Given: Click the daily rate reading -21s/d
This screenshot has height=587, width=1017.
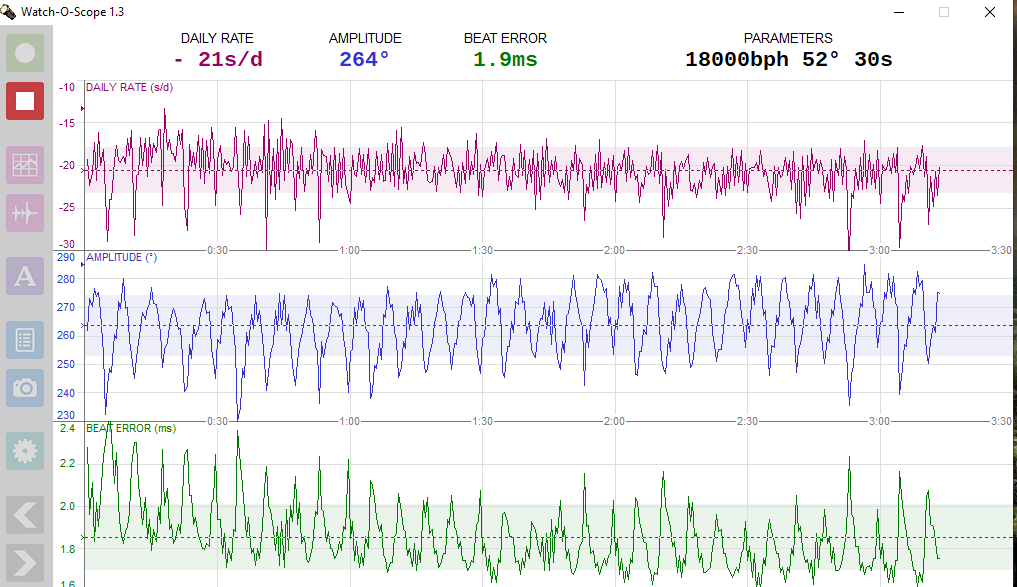Looking at the screenshot, I should click(x=217, y=60).
